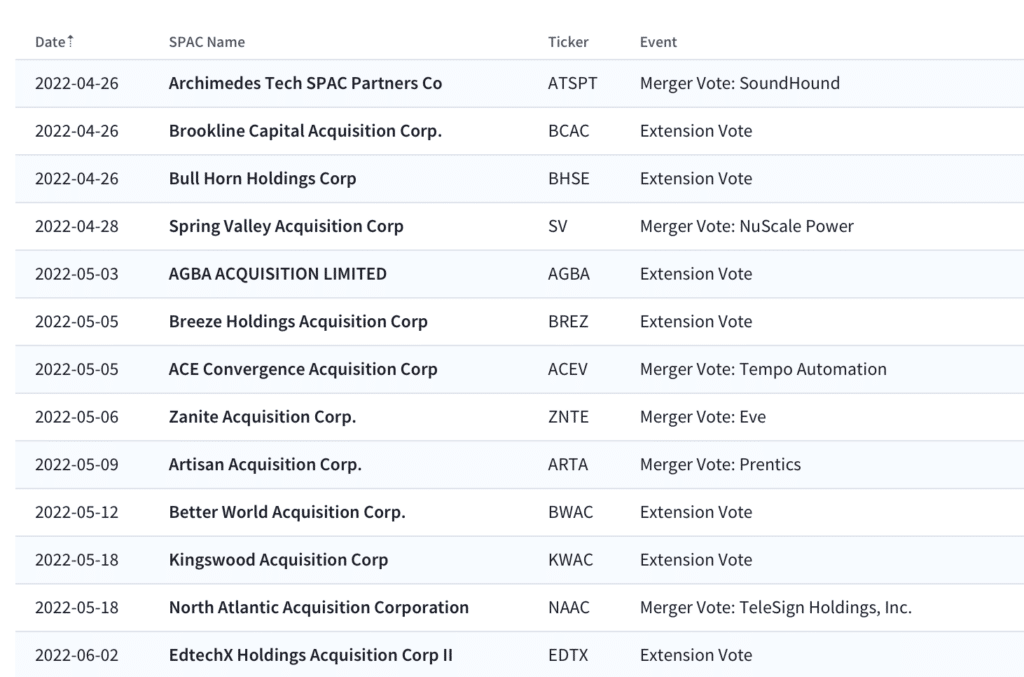Click Extension Vote in the EDTX row
Screen dimensions: 1024x677
point(696,655)
